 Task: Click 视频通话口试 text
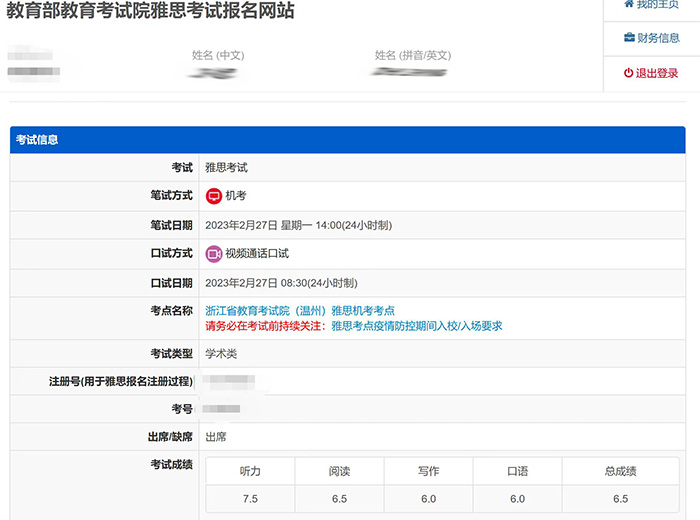[x=257, y=254]
